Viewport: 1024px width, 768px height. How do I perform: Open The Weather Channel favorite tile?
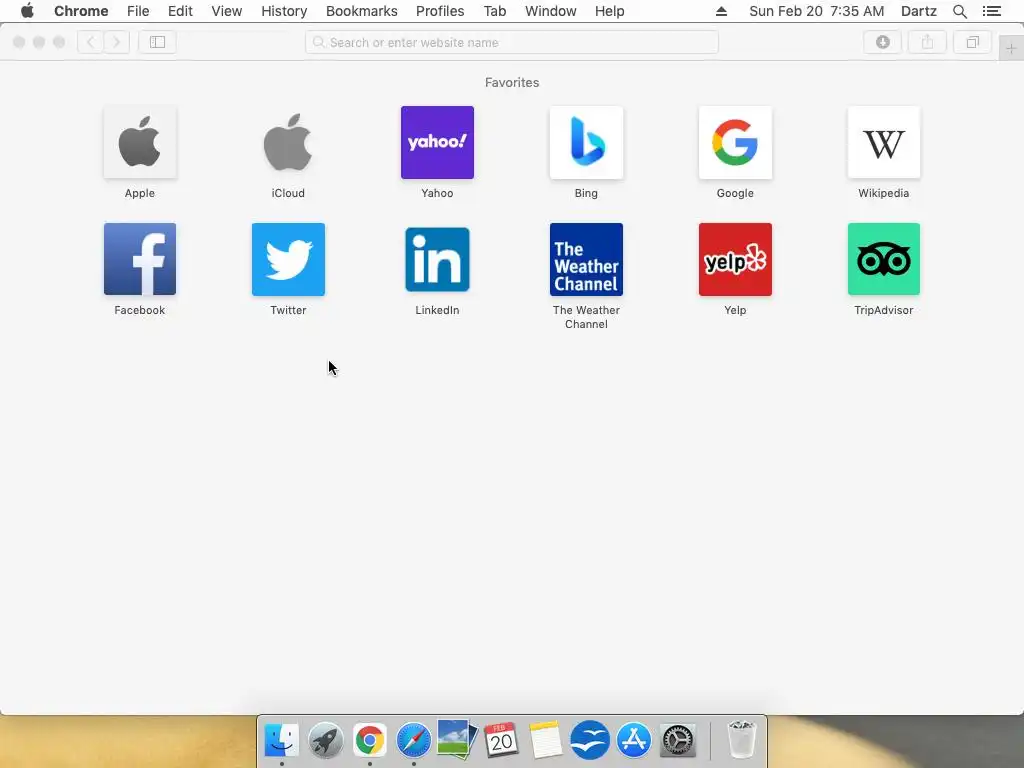[586, 259]
